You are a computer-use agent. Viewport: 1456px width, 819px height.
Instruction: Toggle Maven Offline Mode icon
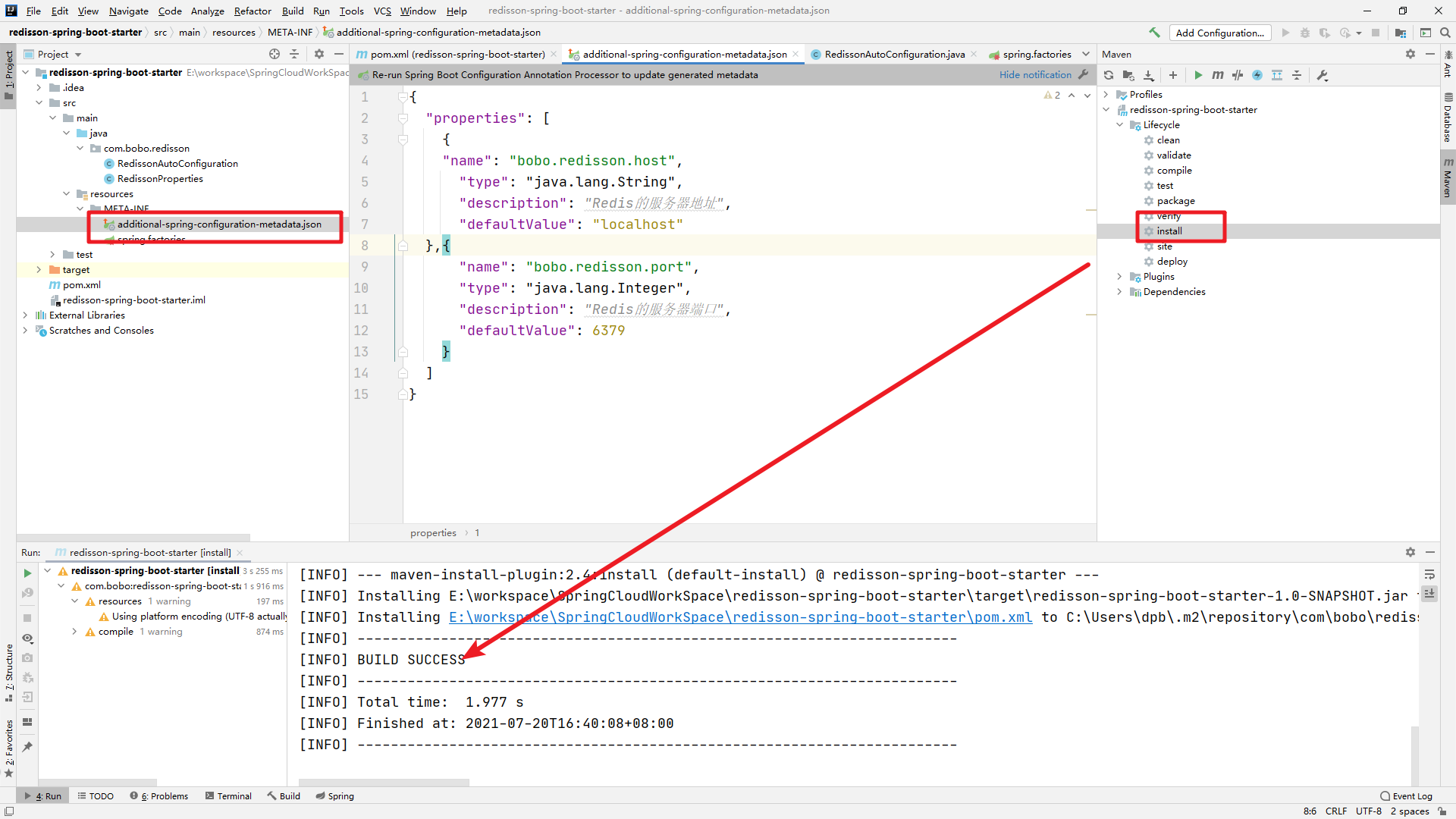(1238, 75)
